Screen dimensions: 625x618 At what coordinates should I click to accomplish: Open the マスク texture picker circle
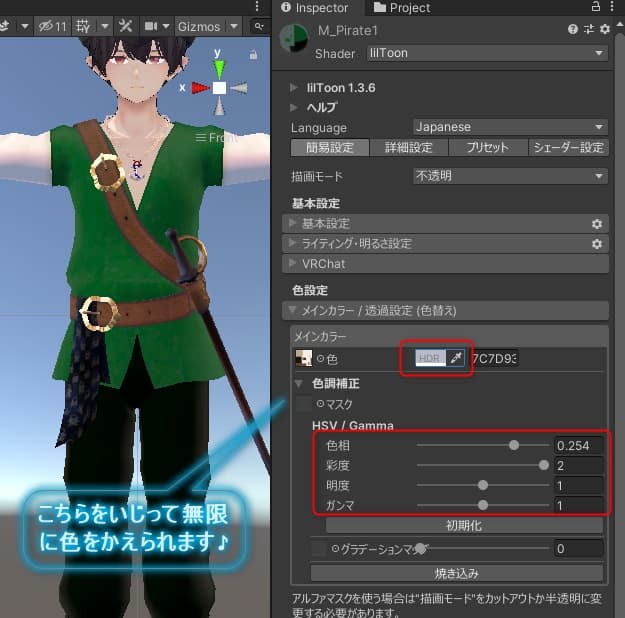[320, 404]
